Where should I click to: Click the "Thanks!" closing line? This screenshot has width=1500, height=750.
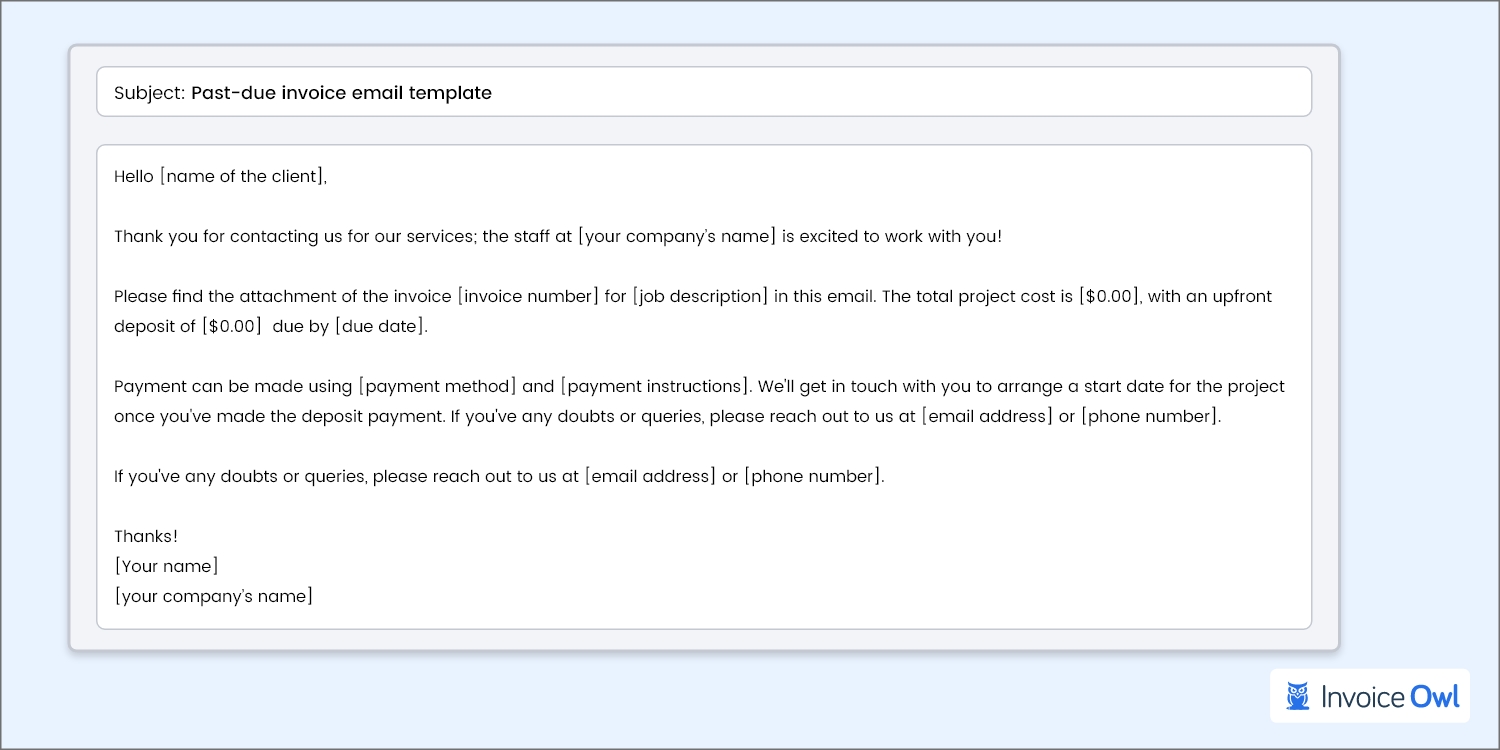pyautogui.click(x=146, y=537)
